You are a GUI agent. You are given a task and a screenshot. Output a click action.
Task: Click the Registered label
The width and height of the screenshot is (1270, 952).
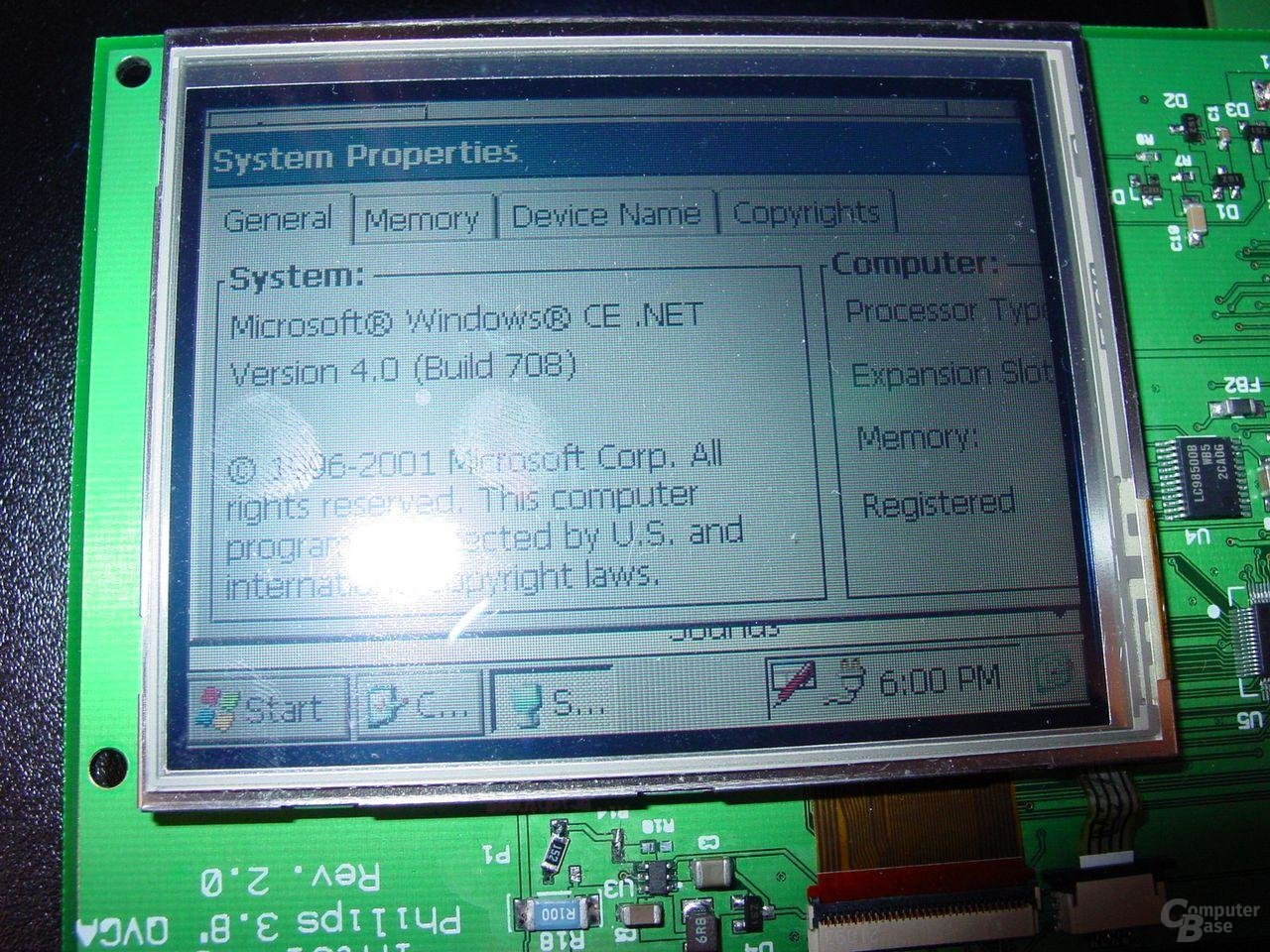click(x=938, y=503)
